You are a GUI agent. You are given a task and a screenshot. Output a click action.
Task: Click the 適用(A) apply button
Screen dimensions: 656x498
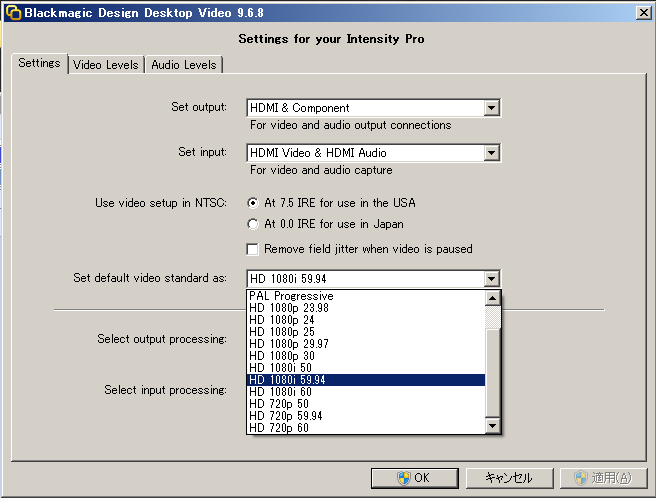[x=604, y=478]
